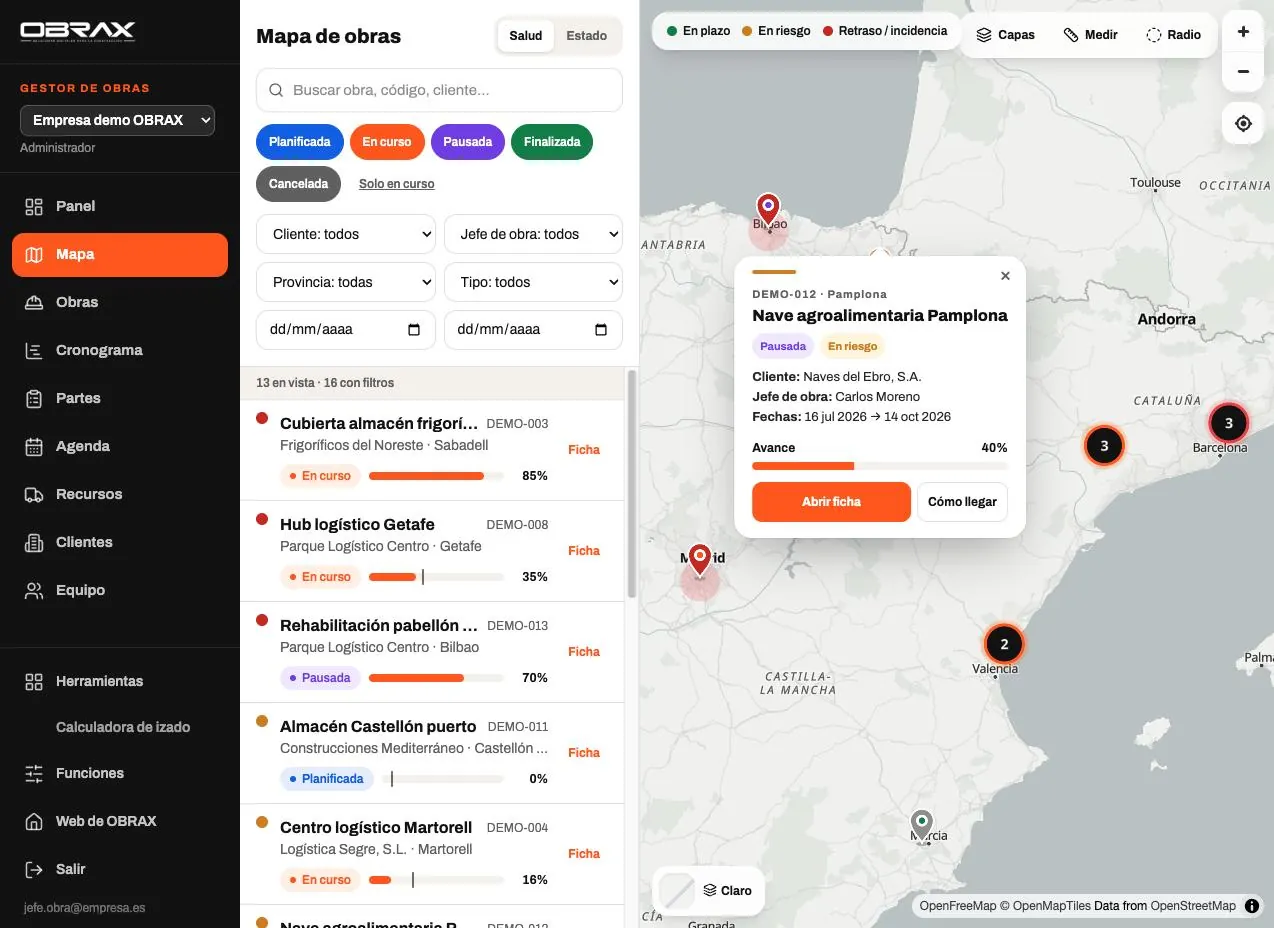The image size is (1274, 928).
Task: Click the Mapa map icon in sidebar
Action: pos(34,254)
